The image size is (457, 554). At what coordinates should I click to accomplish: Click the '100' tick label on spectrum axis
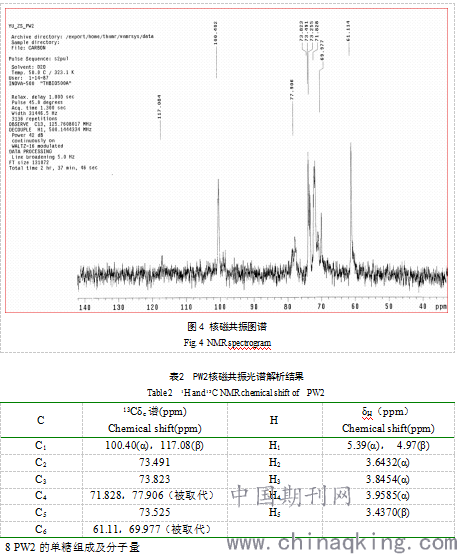(220, 307)
